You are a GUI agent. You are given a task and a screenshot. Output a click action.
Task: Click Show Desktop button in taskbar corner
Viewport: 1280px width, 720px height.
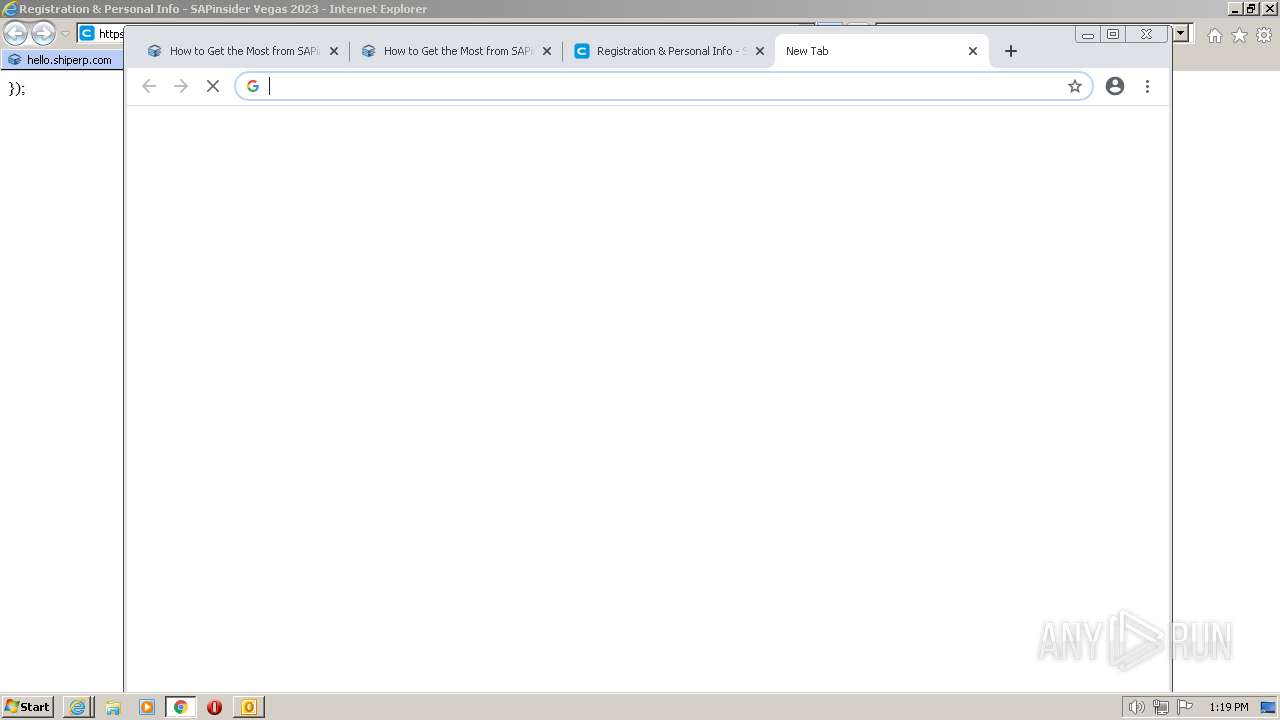coord(1269,707)
